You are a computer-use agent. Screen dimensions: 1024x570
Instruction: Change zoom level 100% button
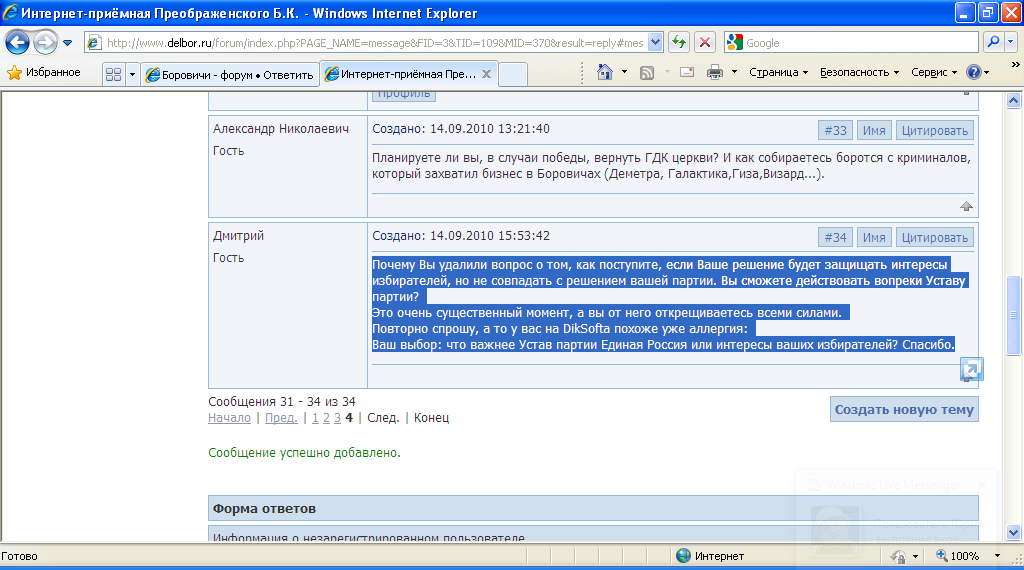pos(958,556)
